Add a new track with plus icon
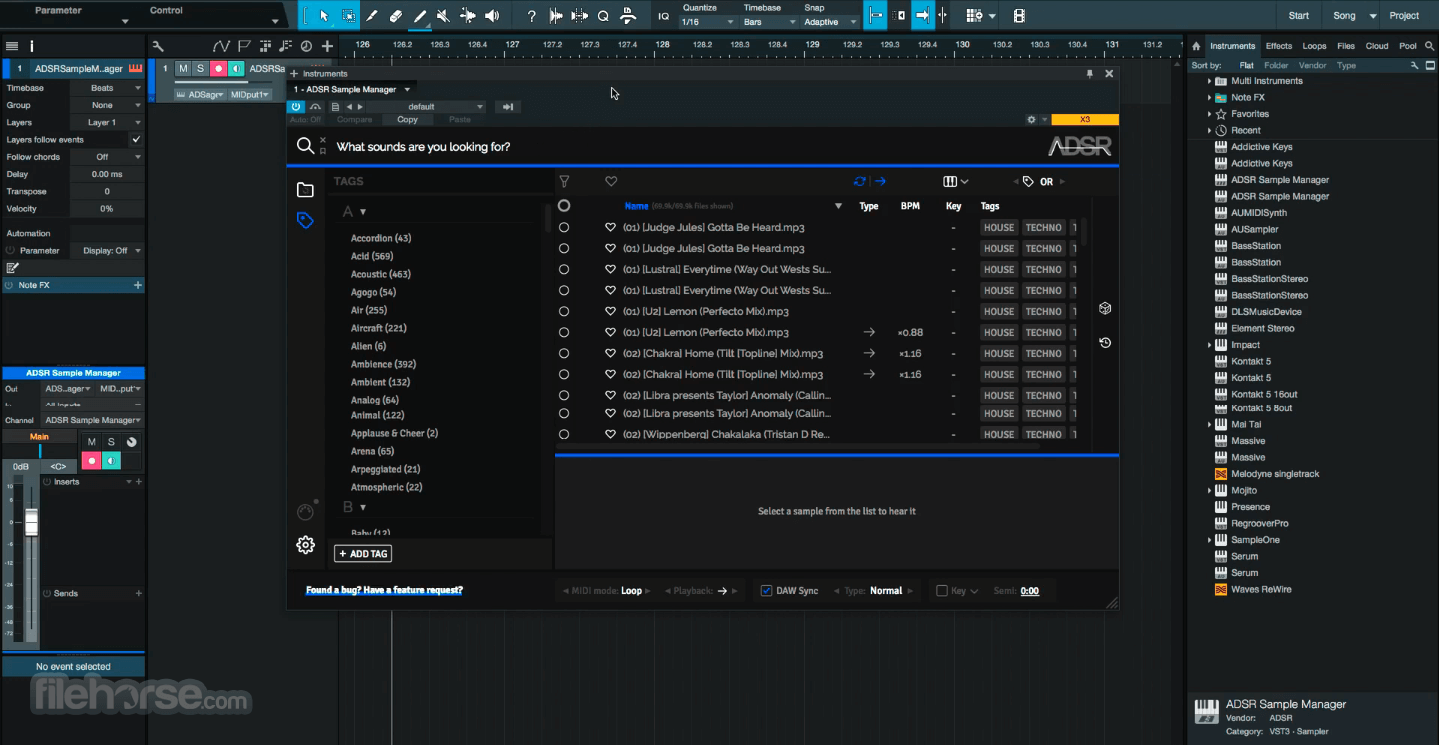The width and height of the screenshot is (1439, 745). [327, 46]
